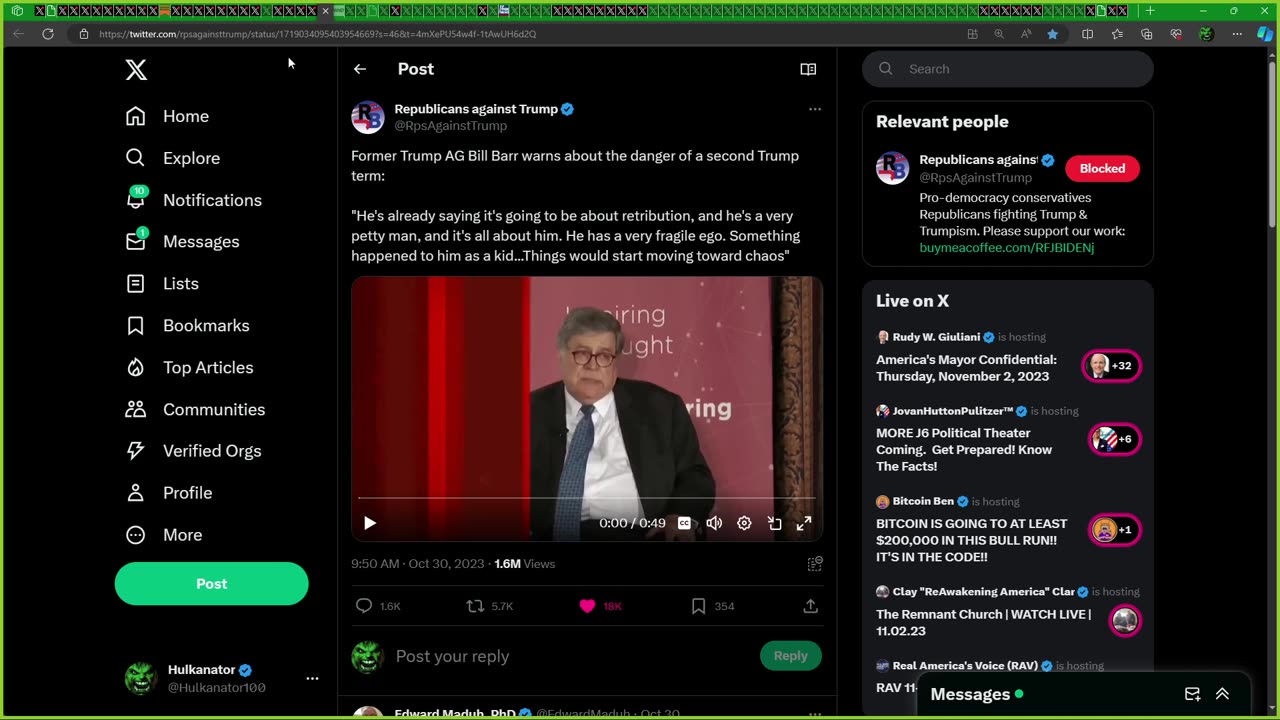Mute the video volume
Screen dimensions: 1280x720
coord(714,523)
